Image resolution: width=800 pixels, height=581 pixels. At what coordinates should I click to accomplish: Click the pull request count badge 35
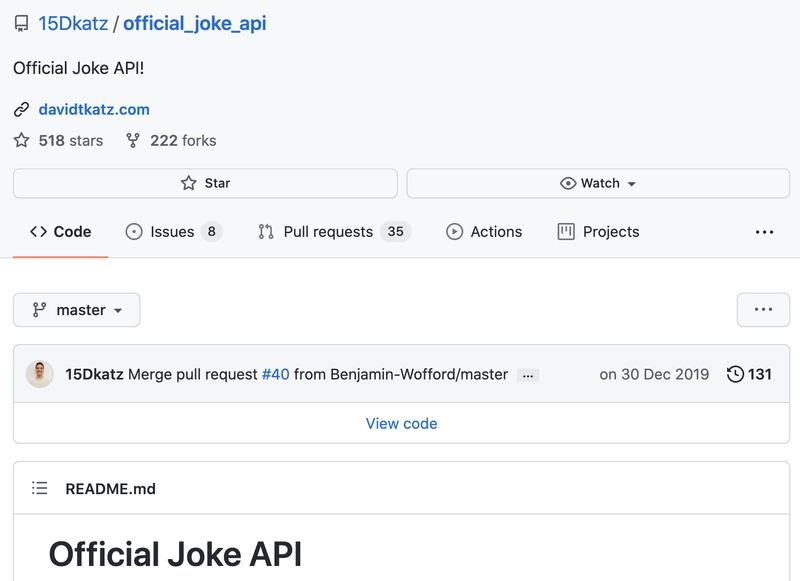(395, 232)
